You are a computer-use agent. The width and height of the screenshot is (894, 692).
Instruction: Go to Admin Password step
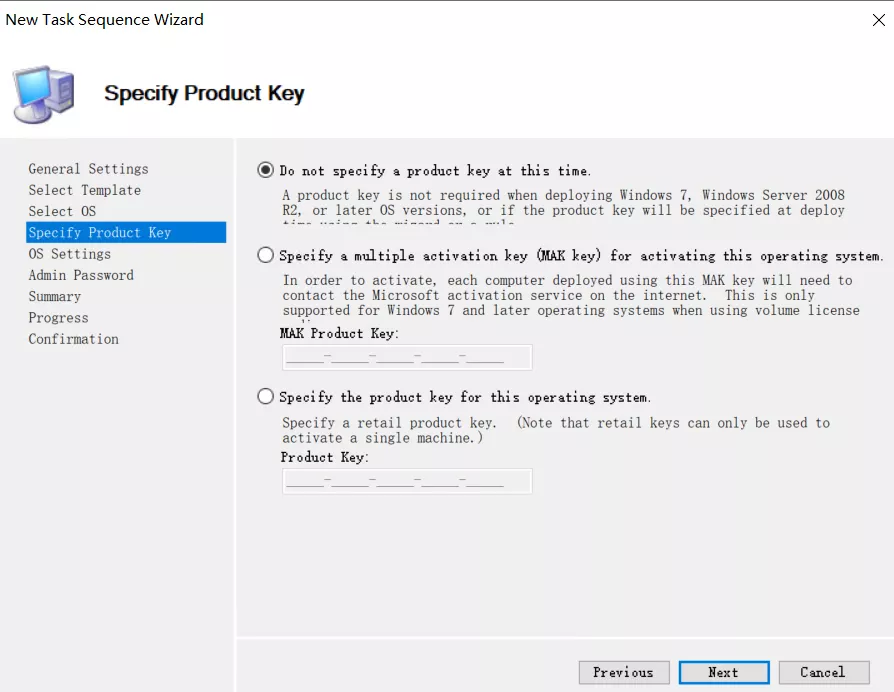coord(80,275)
